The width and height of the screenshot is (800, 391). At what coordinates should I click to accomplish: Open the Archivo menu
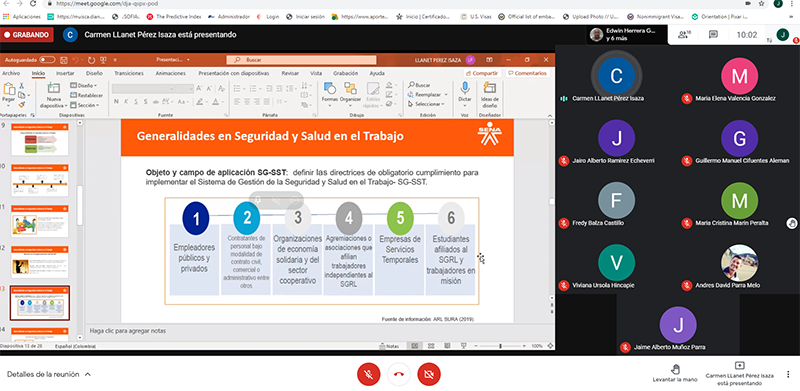[x=11, y=73]
